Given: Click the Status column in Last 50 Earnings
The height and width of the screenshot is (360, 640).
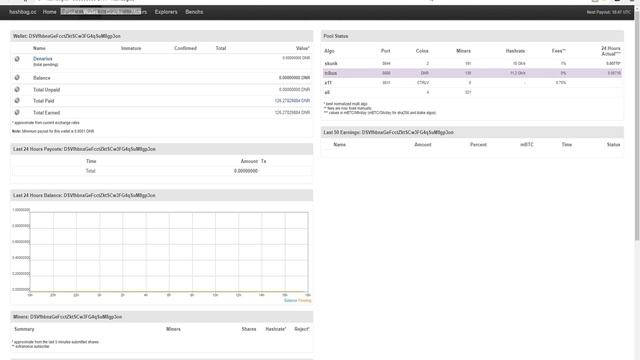Looking at the screenshot, I should (x=613, y=144).
